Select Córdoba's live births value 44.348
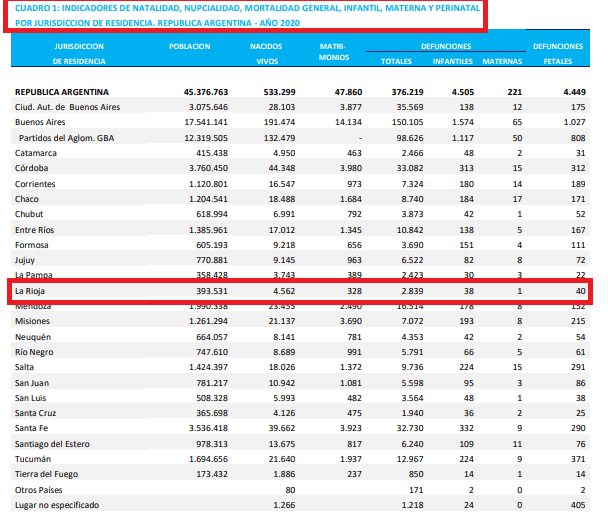 [x=282, y=168]
